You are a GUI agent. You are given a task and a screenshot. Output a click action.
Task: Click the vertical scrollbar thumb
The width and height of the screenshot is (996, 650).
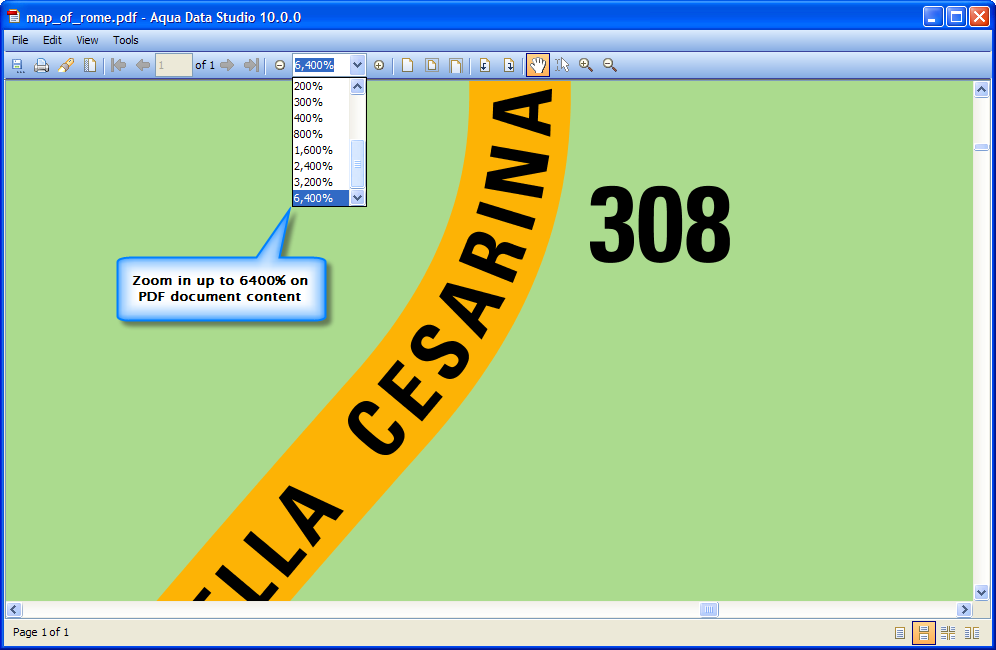981,147
